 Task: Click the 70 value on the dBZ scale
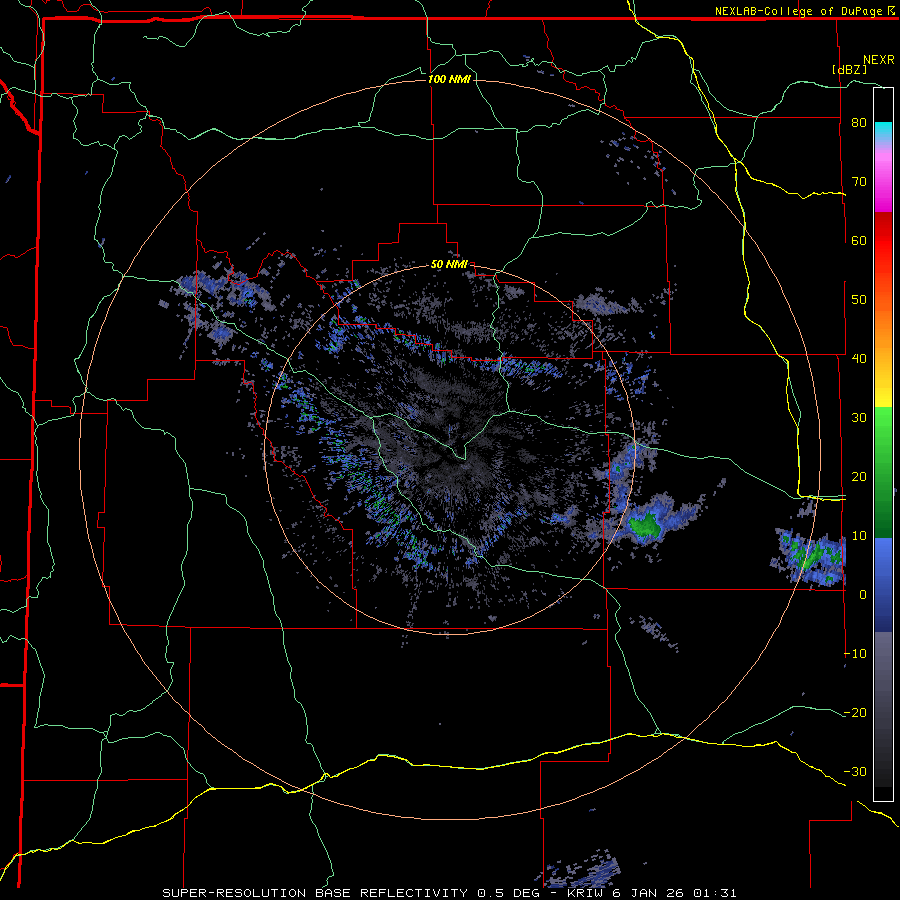(859, 182)
